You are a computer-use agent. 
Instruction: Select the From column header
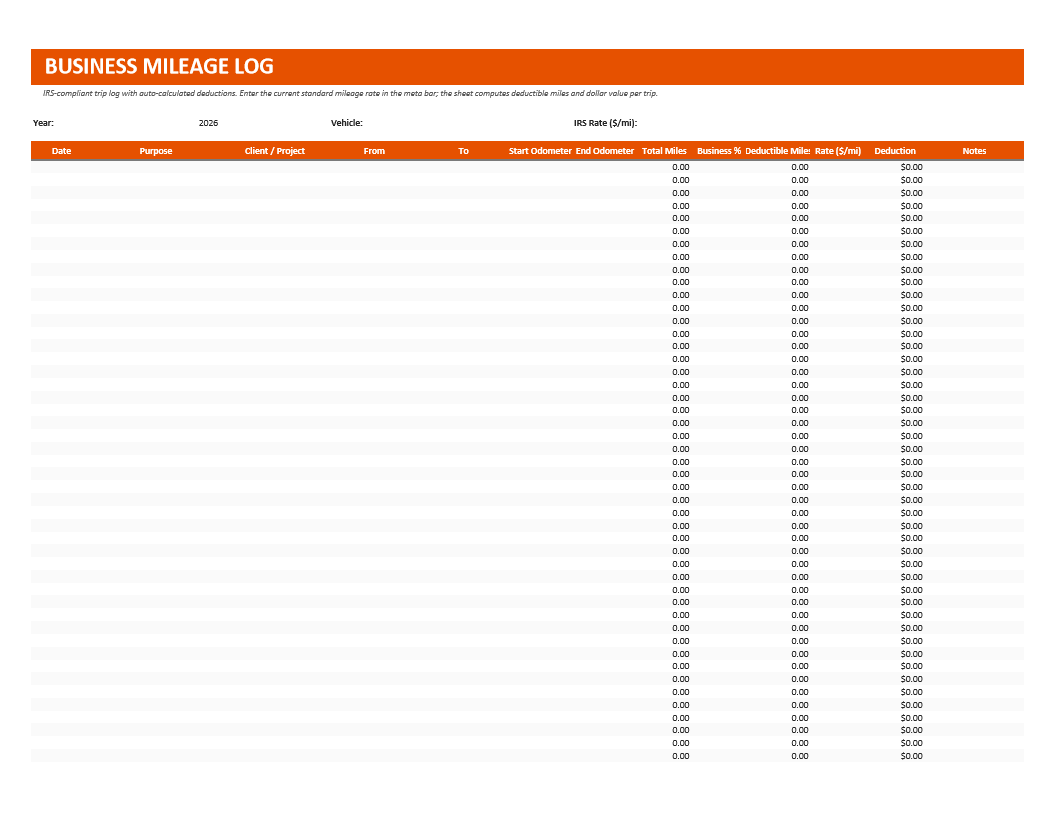374,151
